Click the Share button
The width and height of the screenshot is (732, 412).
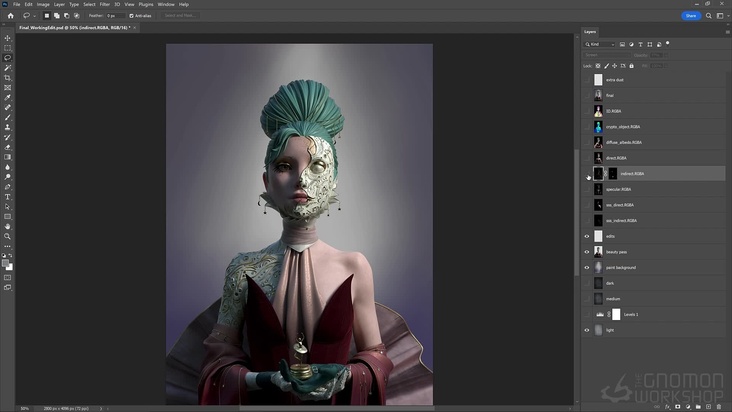tap(691, 15)
